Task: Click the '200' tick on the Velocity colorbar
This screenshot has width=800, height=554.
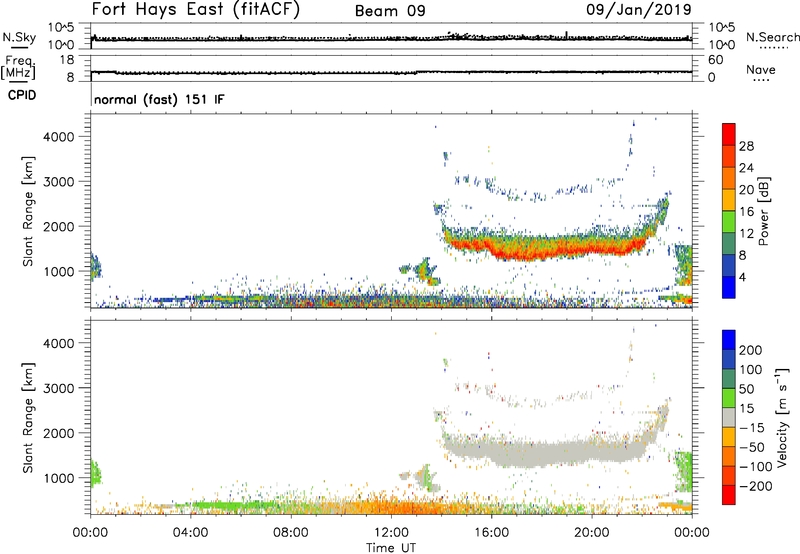Action: click(751, 350)
